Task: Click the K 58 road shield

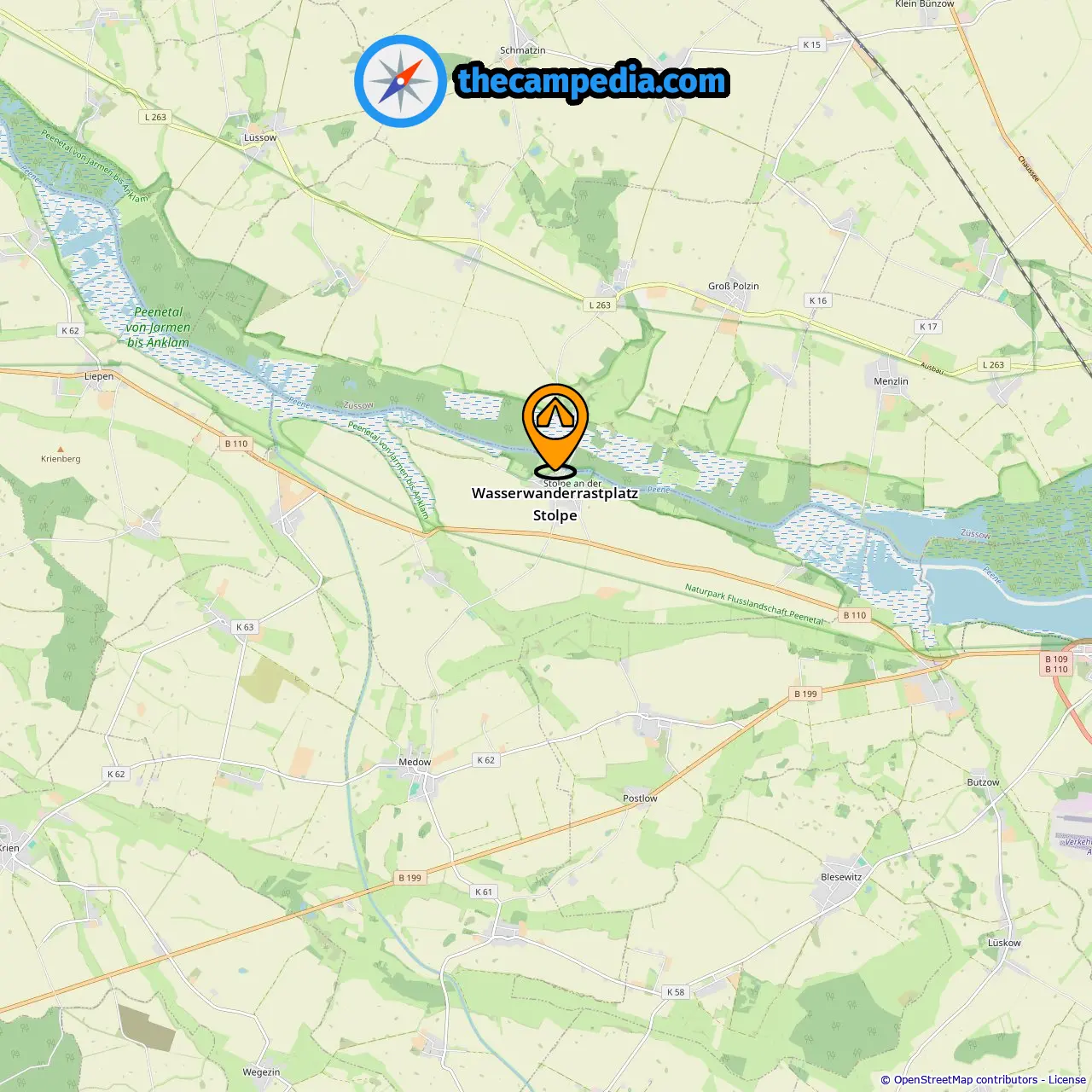Action: (x=675, y=992)
